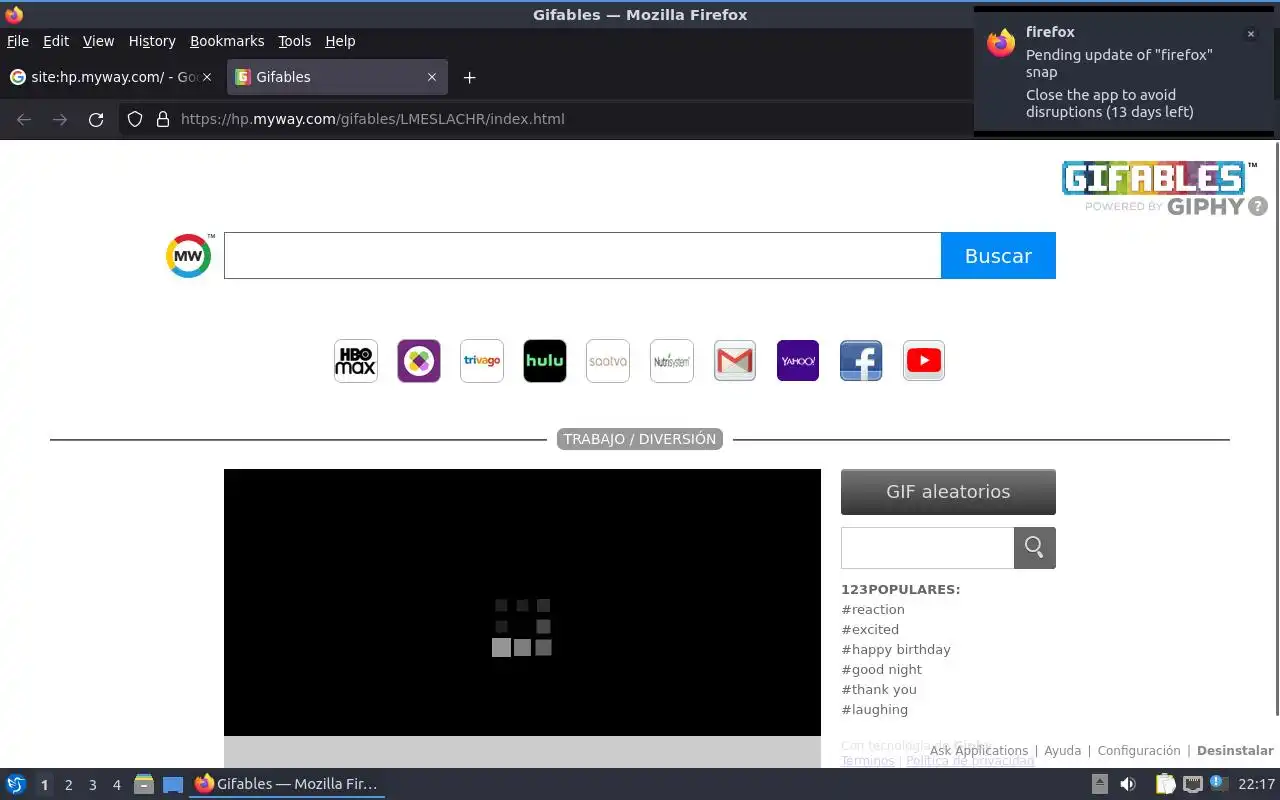This screenshot has height=800, width=1280.
Task: Show the desktop from the taskbar
Action: (173, 785)
